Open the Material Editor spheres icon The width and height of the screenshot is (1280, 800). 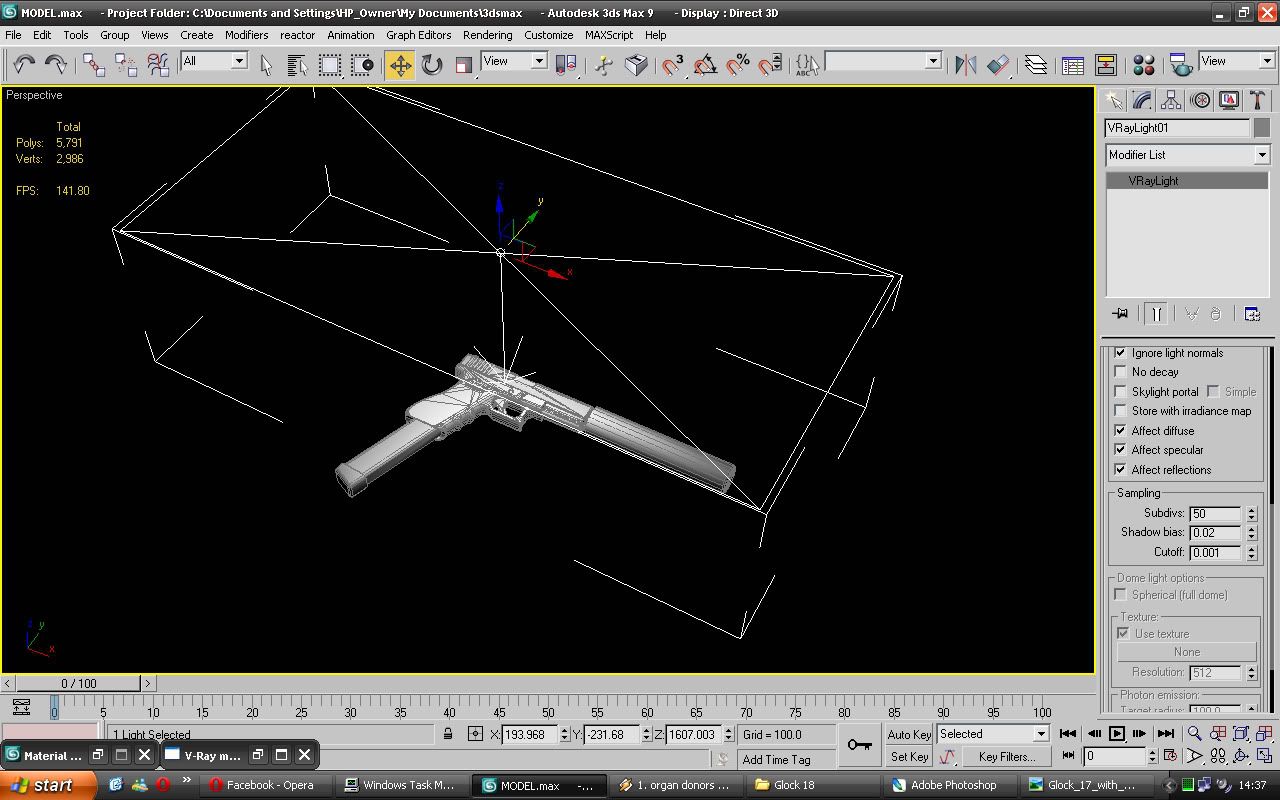click(x=1144, y=65)
